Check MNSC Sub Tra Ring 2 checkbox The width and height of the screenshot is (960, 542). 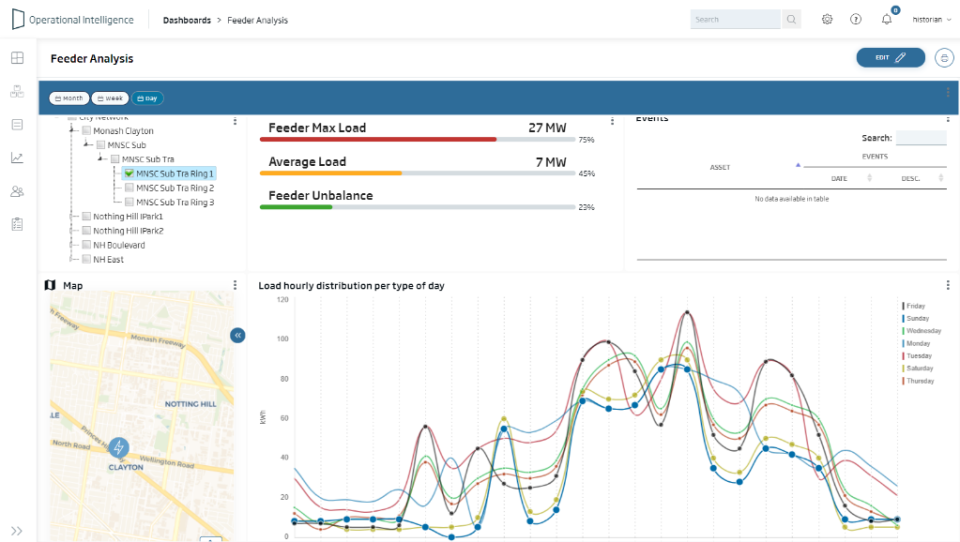click(129, 187)
